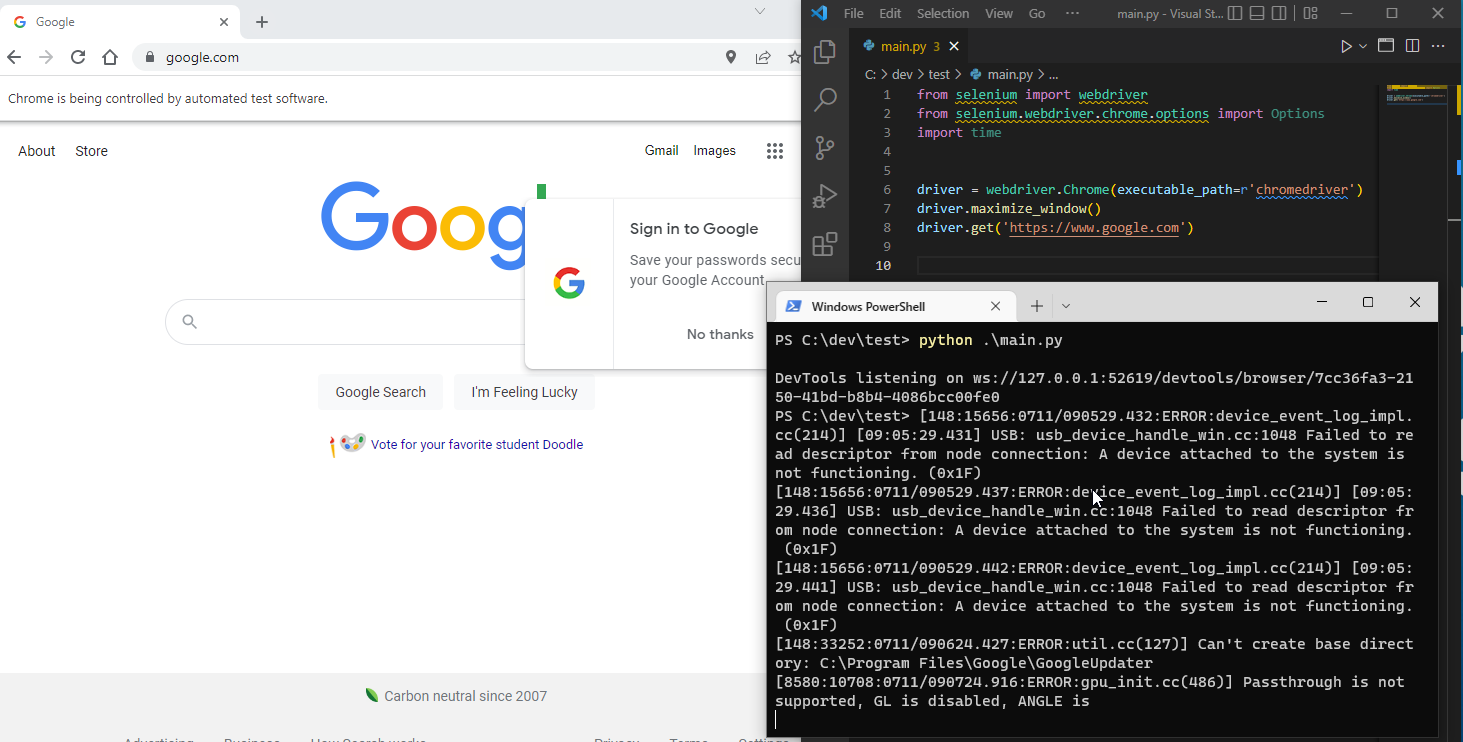
Task: Open Source Control view in VS Code
Action: 825,148
